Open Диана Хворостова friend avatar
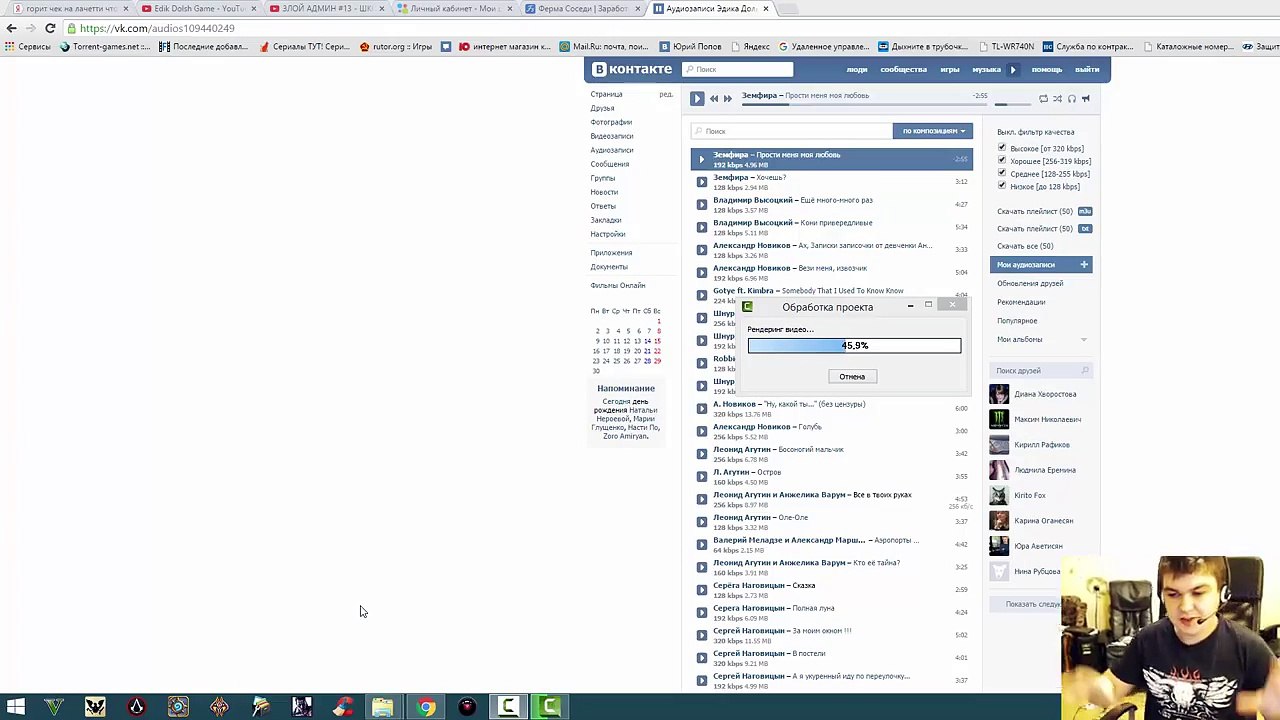Image resolution: width=1280 pixels, height=720 pixels. 999,394
